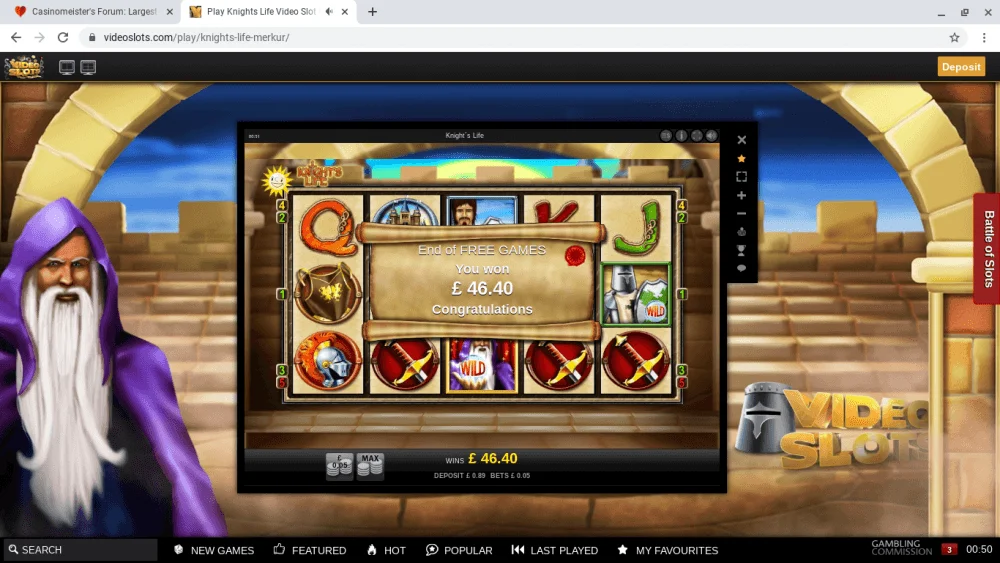Select the £0.05 bet coin button
Image resolution: width=1000 pixels, height=563 pixels.
pyautogui.click(x=339, y=466)
